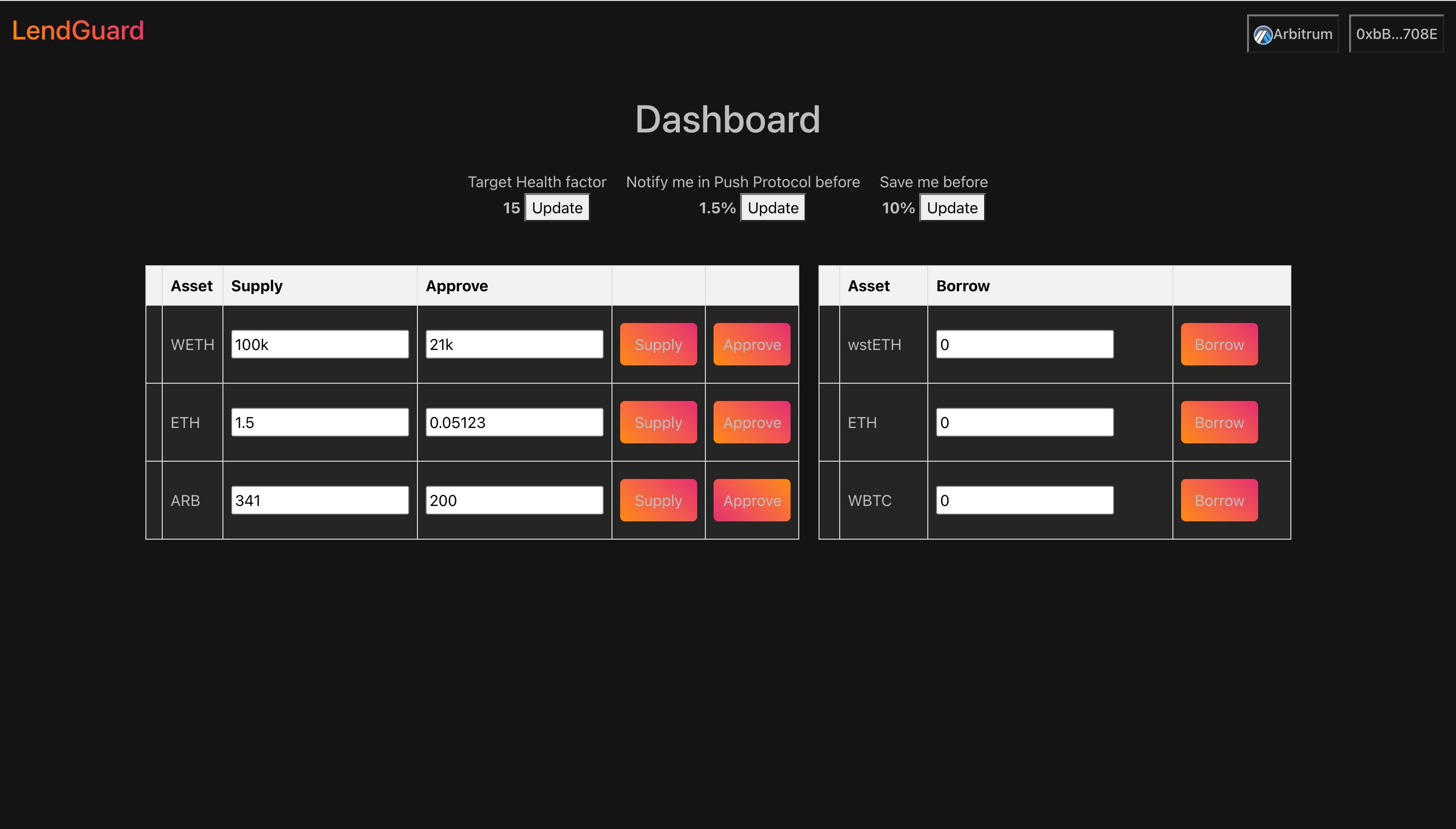Borrow wstETH asset

point(1219,344)
